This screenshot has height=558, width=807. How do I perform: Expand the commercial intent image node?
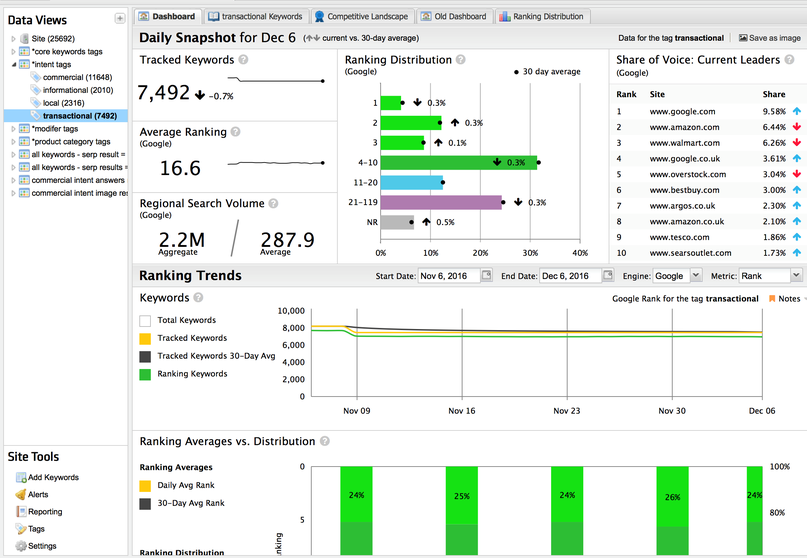(13, 193)
